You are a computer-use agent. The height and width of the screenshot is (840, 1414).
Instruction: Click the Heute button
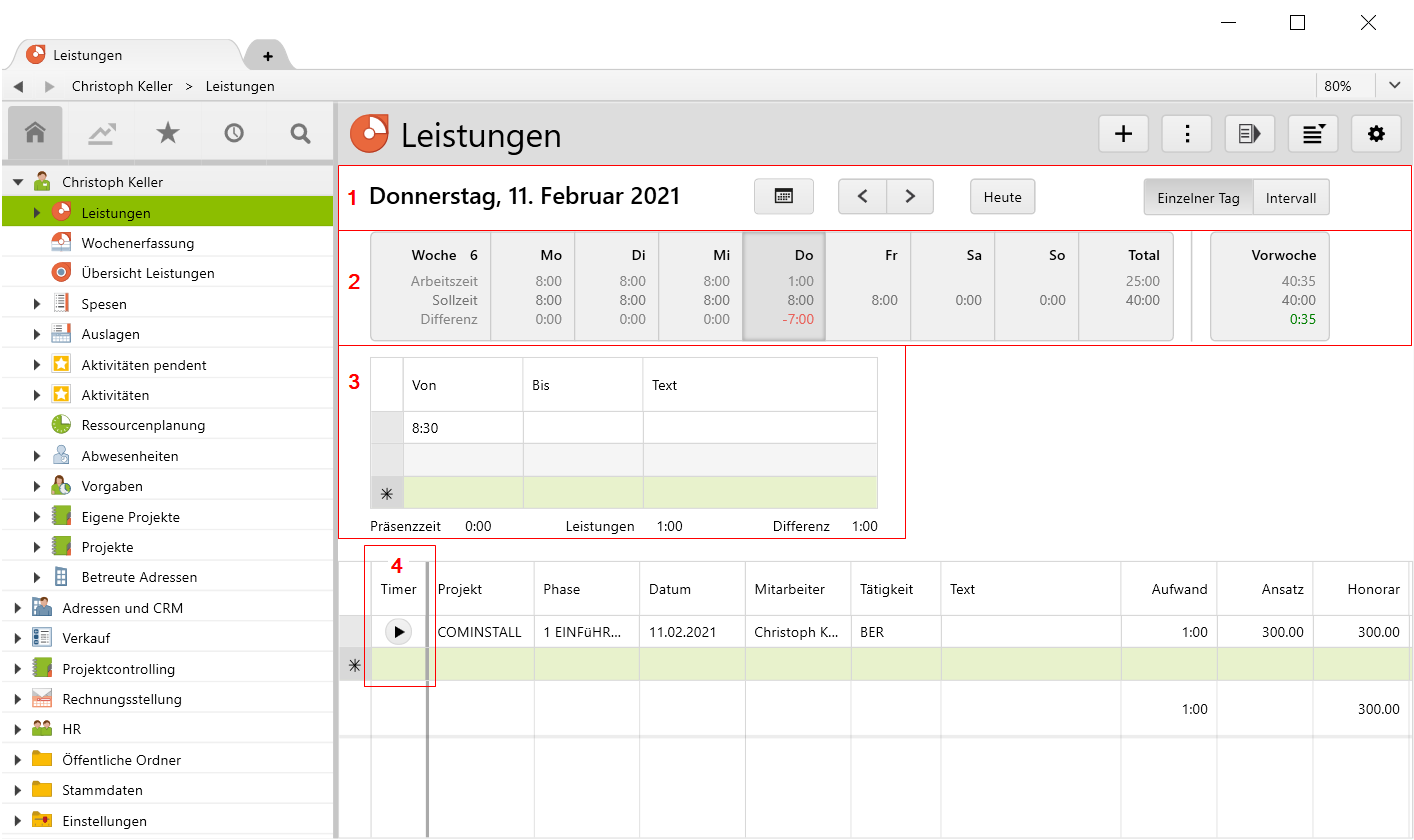(1002, 197)
